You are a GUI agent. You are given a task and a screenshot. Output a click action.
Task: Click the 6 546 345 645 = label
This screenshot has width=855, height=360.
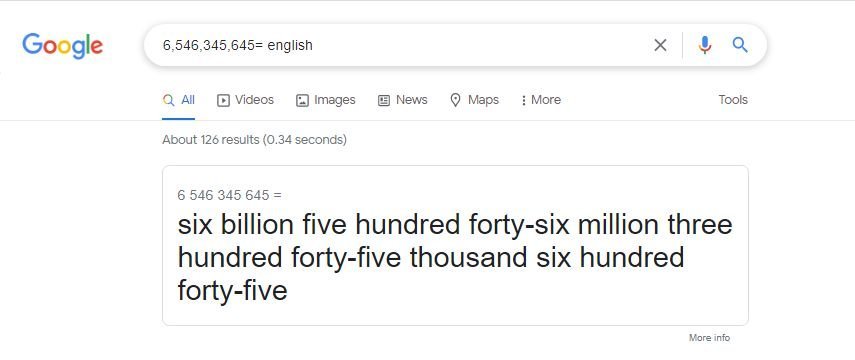tap(230, 195)
